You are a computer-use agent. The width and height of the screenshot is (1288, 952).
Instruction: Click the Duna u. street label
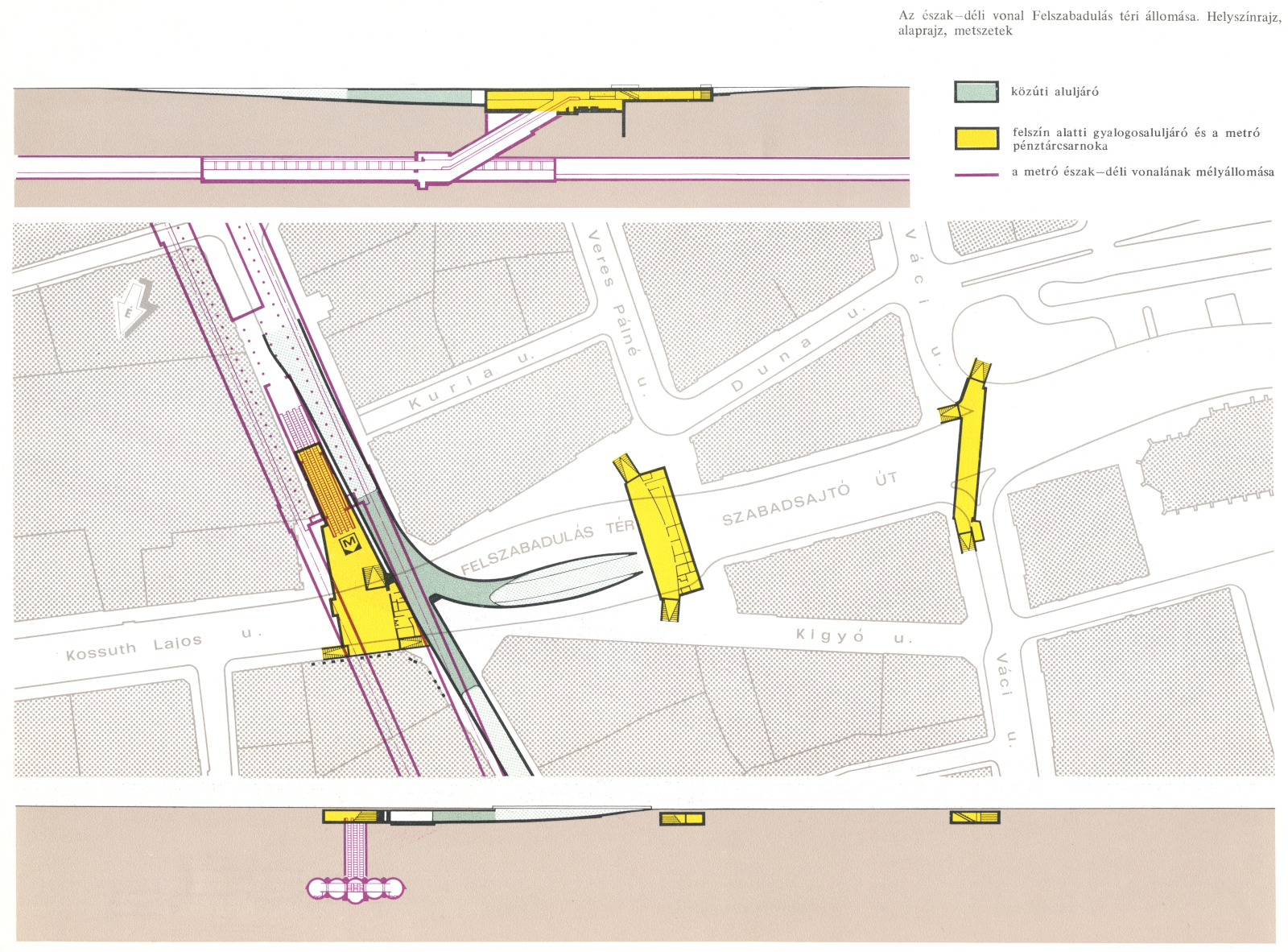pos(797,353)
